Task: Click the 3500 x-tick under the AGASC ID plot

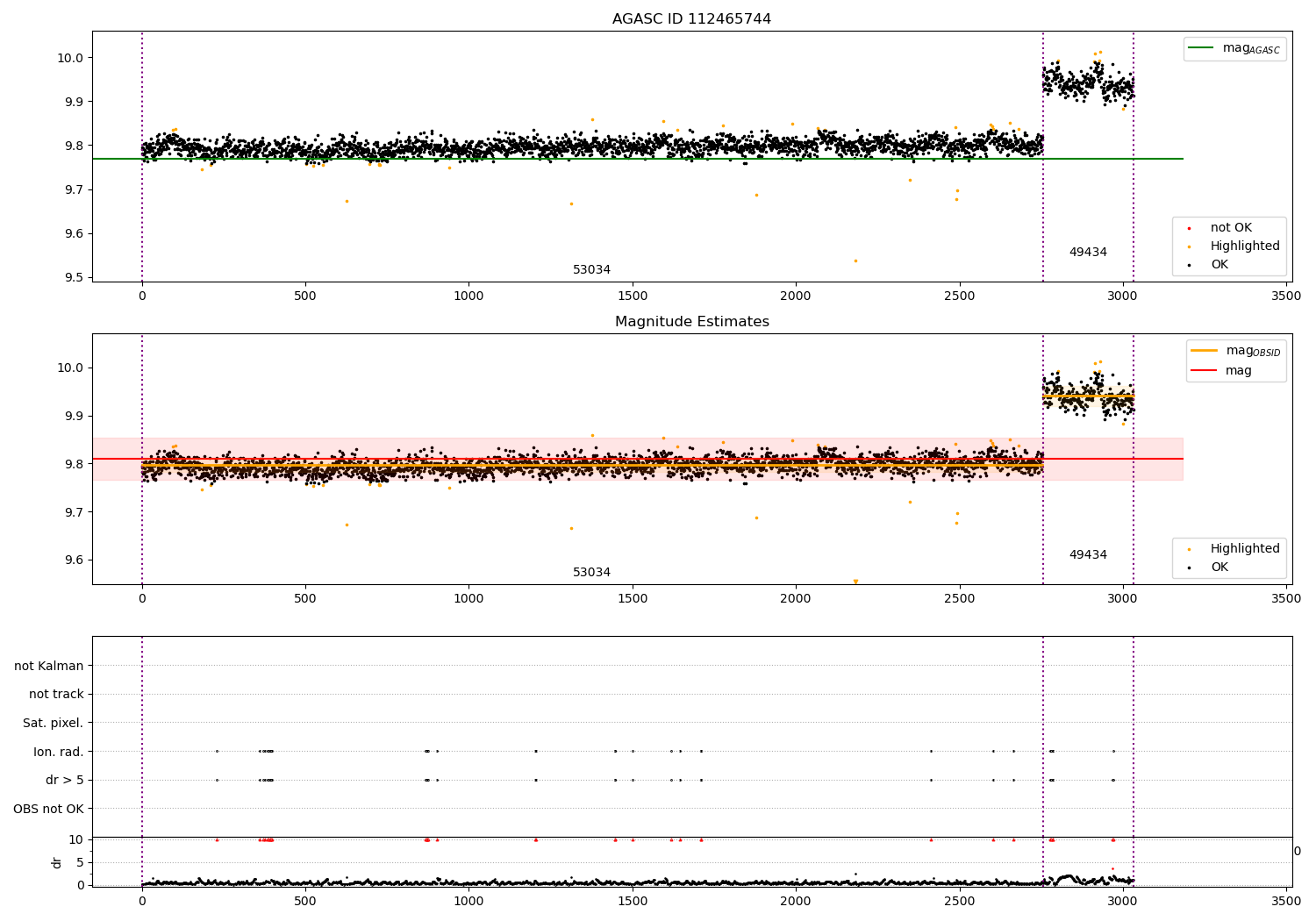Action: [x=1287, y=296]
